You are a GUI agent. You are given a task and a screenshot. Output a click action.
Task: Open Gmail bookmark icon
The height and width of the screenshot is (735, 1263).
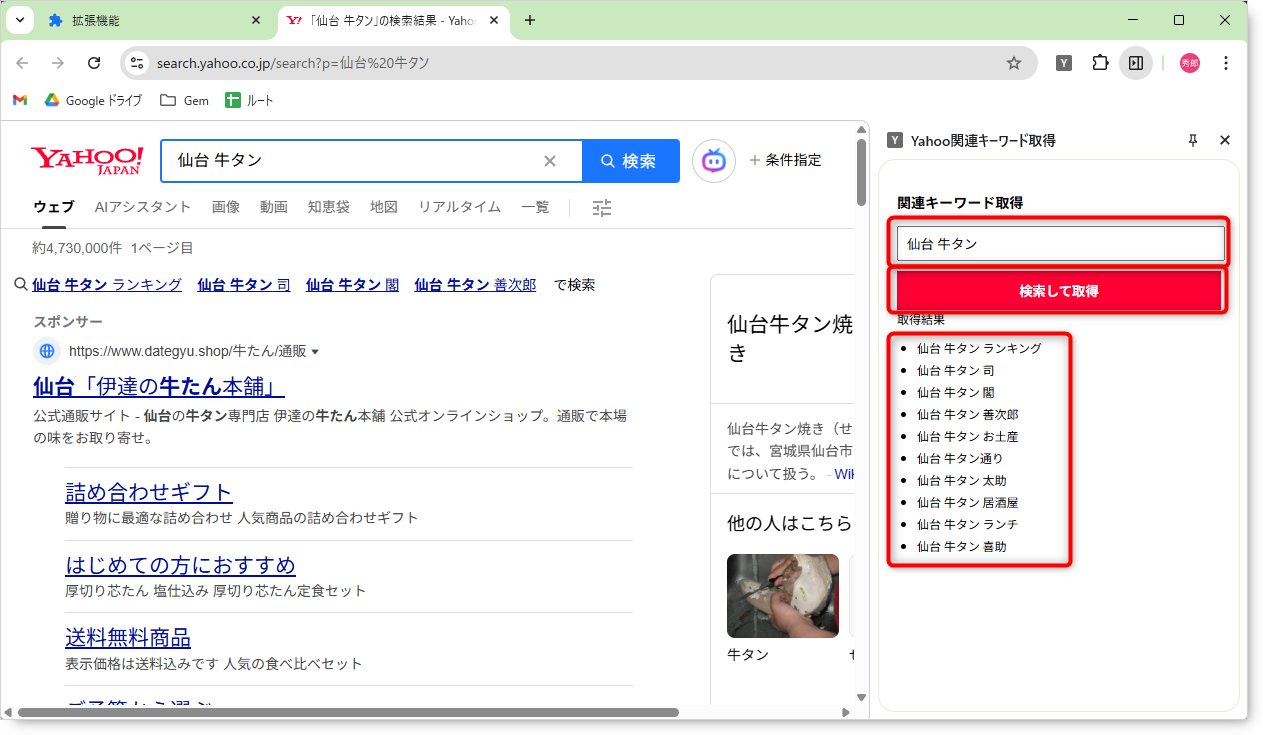[x=20, y=100]
